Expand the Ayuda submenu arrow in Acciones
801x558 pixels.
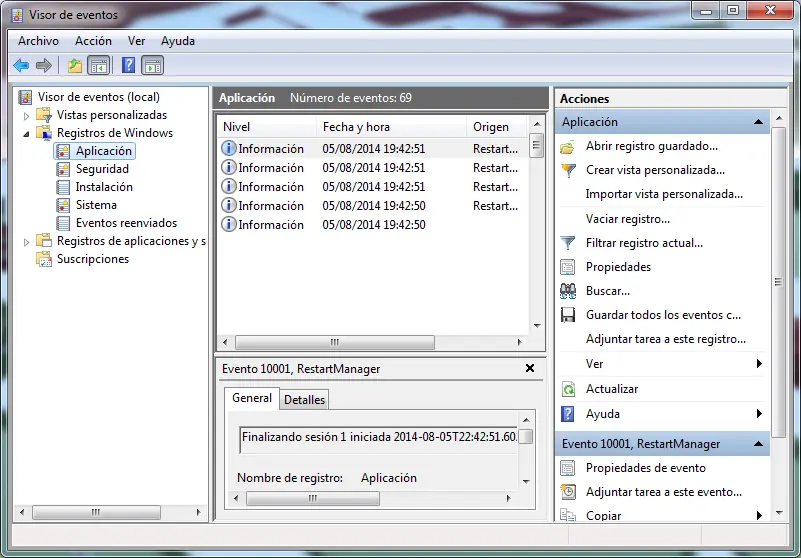(x=759, y=413)
